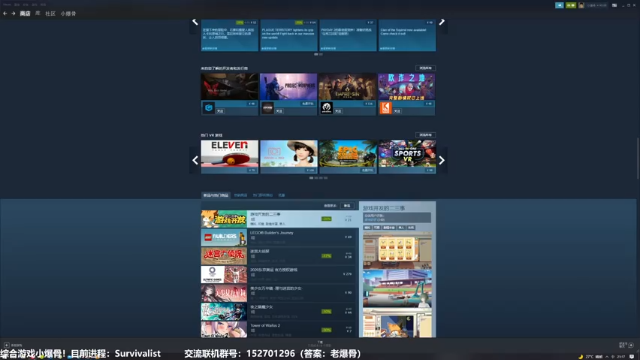640x360 pixels.
Task: Select the teal anime game row with discount
Action: click(278, 311)
